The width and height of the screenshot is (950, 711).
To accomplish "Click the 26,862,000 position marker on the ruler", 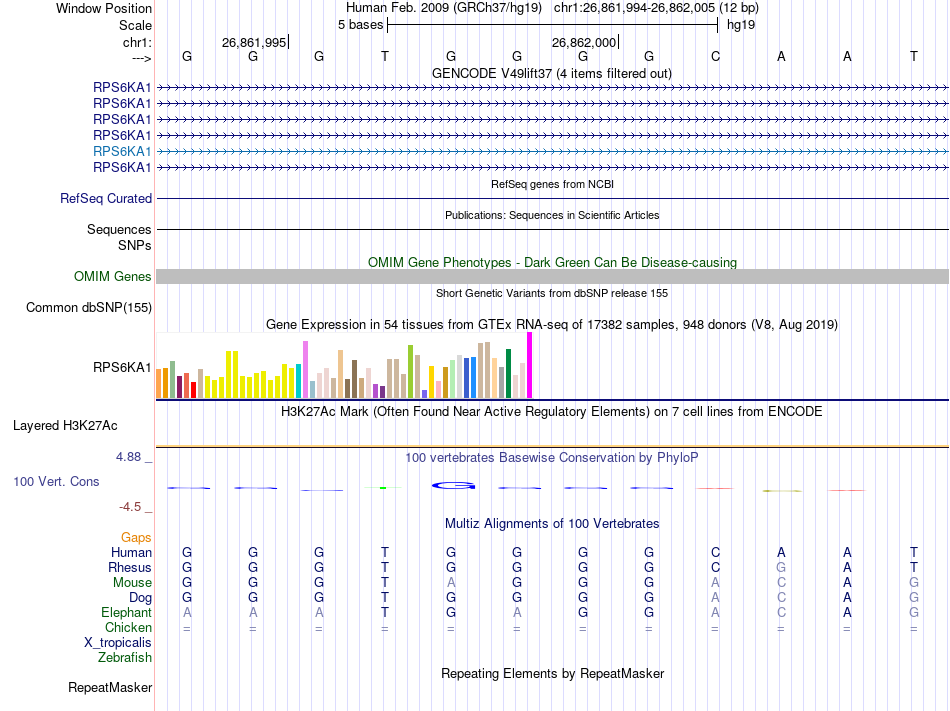I will click(x=584, y=42).
